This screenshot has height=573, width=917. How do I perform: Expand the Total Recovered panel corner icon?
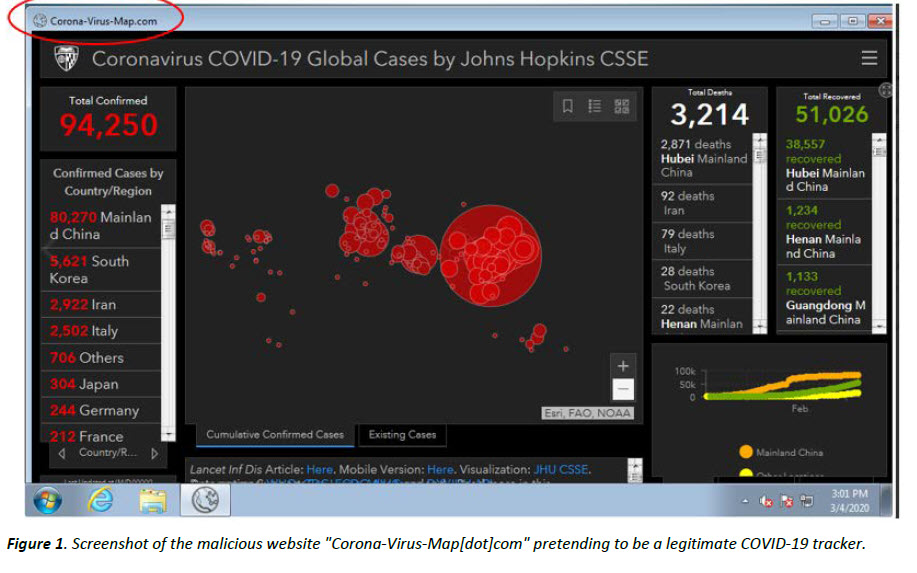click(x=885, y=90)
